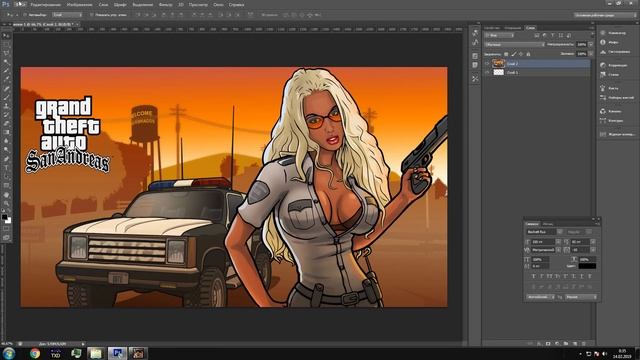The height and width of the screenshot is (360, 640).
Task: Select the Lasso tool
Action: click(6, 53)
